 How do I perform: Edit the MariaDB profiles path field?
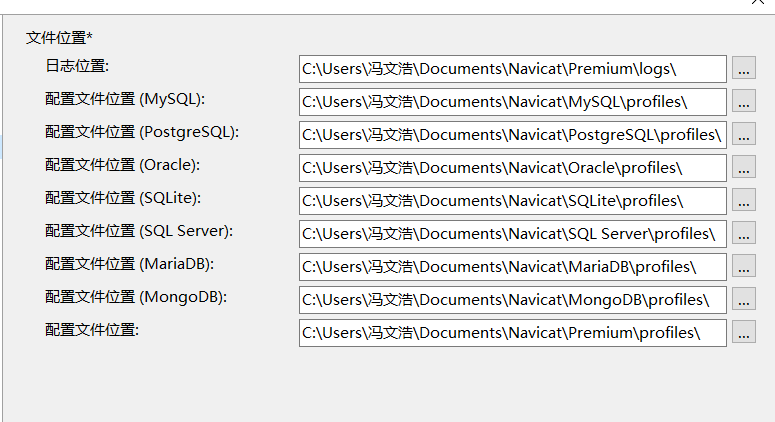513,267
